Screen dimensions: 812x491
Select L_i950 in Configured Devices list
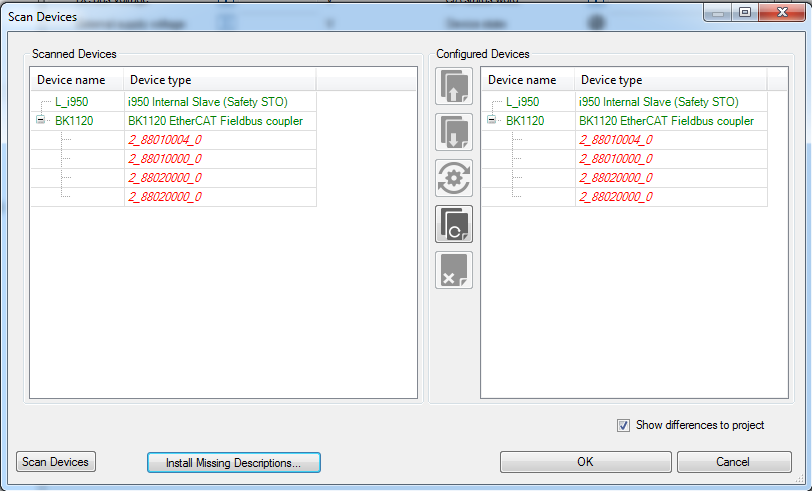pyautogui.click(x=523, y=102)
